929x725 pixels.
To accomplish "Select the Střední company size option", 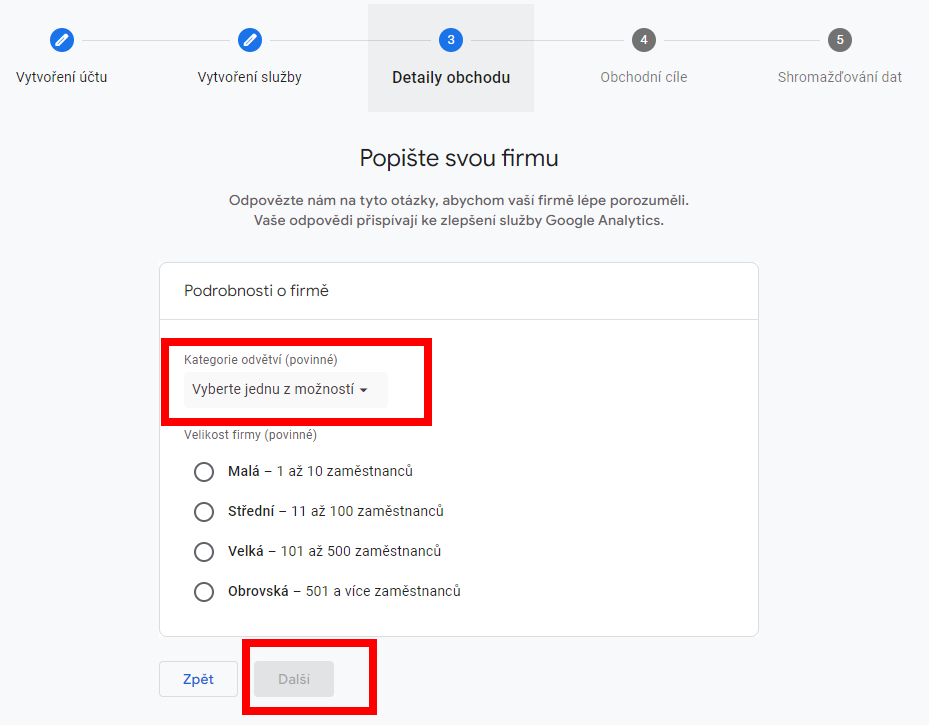I will point(204,511).
